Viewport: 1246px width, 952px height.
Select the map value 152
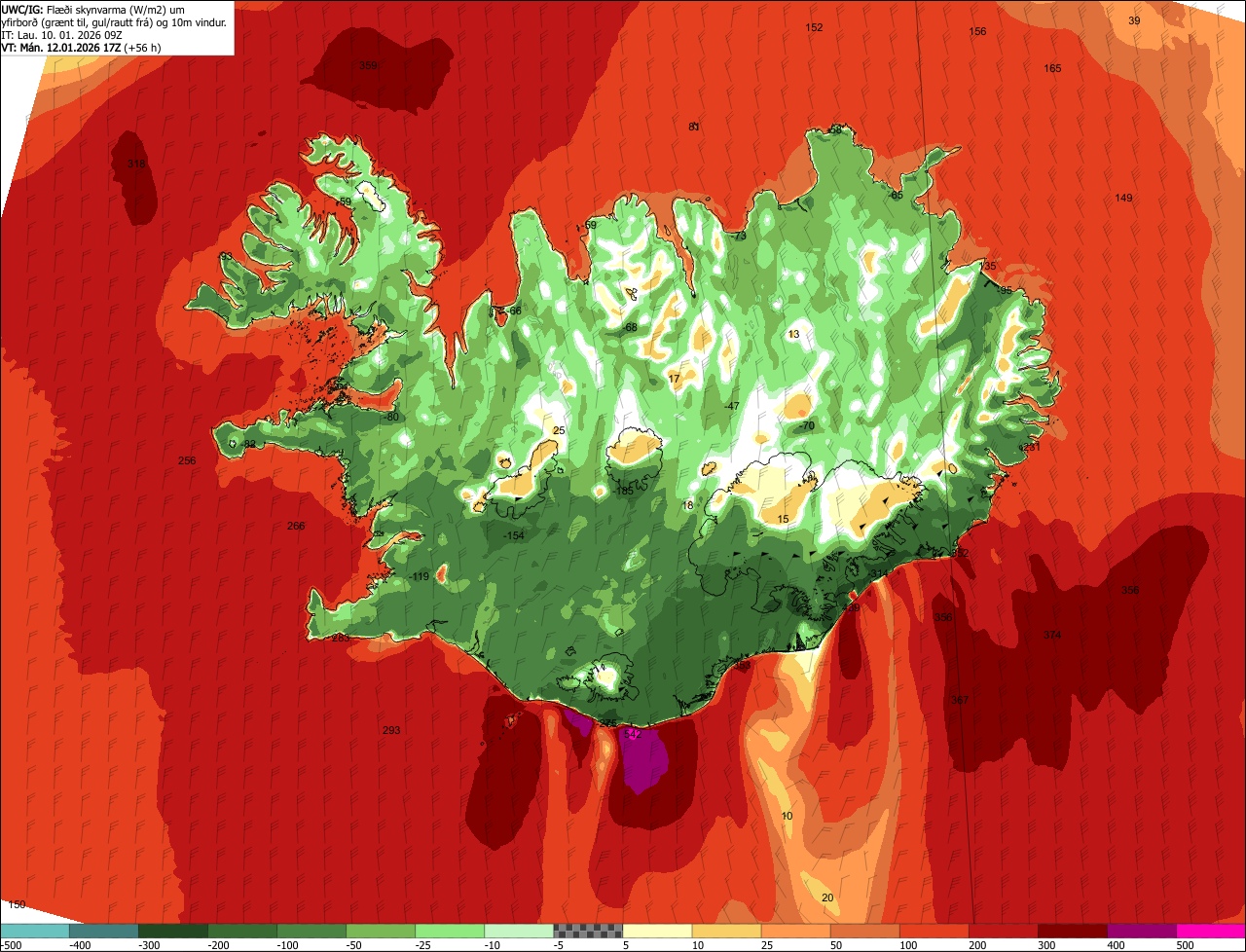click(x=814, y=27)
